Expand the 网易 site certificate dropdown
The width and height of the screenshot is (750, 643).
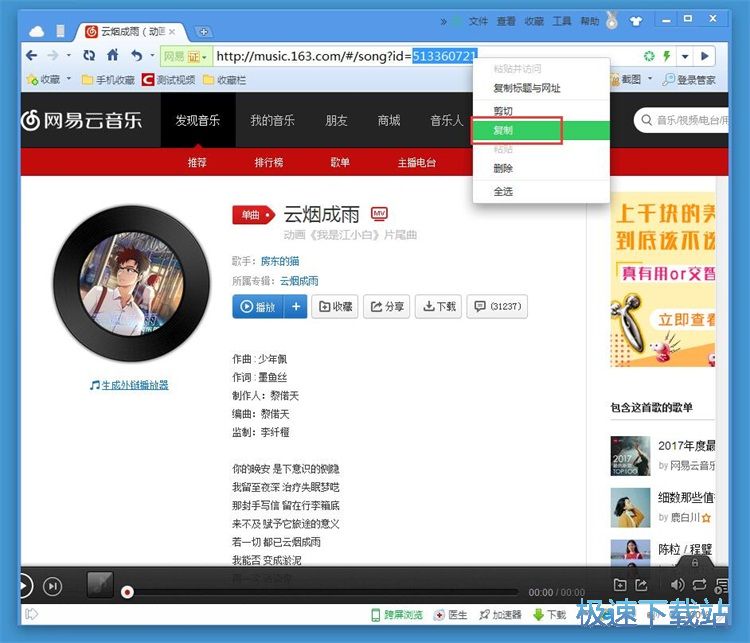pyautogui.click(x=204, y=57)
